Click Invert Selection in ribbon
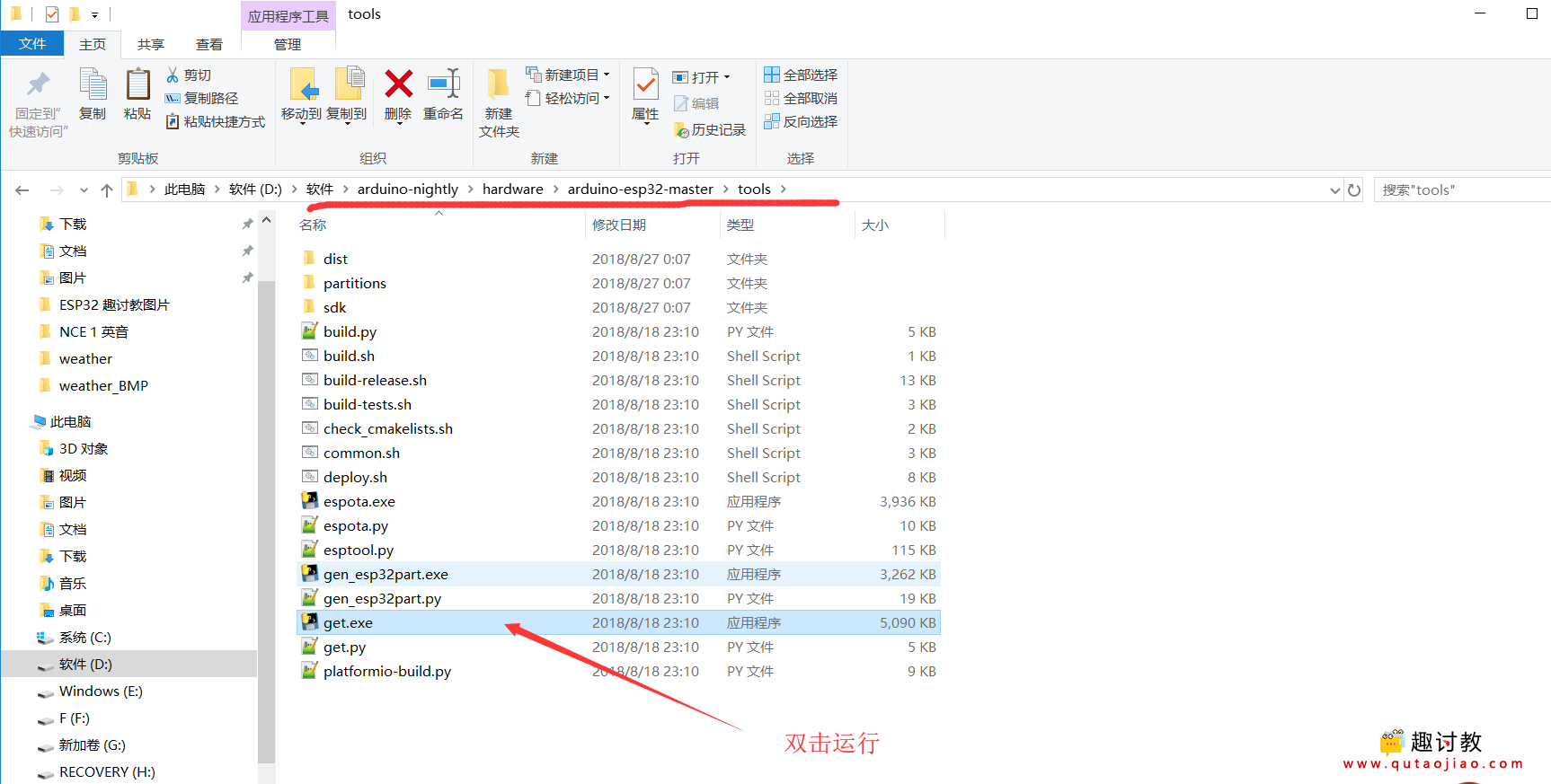Image resolution: width=1551 pixels, height=784 pixels. pyautogui.click(x=801, y=122)
